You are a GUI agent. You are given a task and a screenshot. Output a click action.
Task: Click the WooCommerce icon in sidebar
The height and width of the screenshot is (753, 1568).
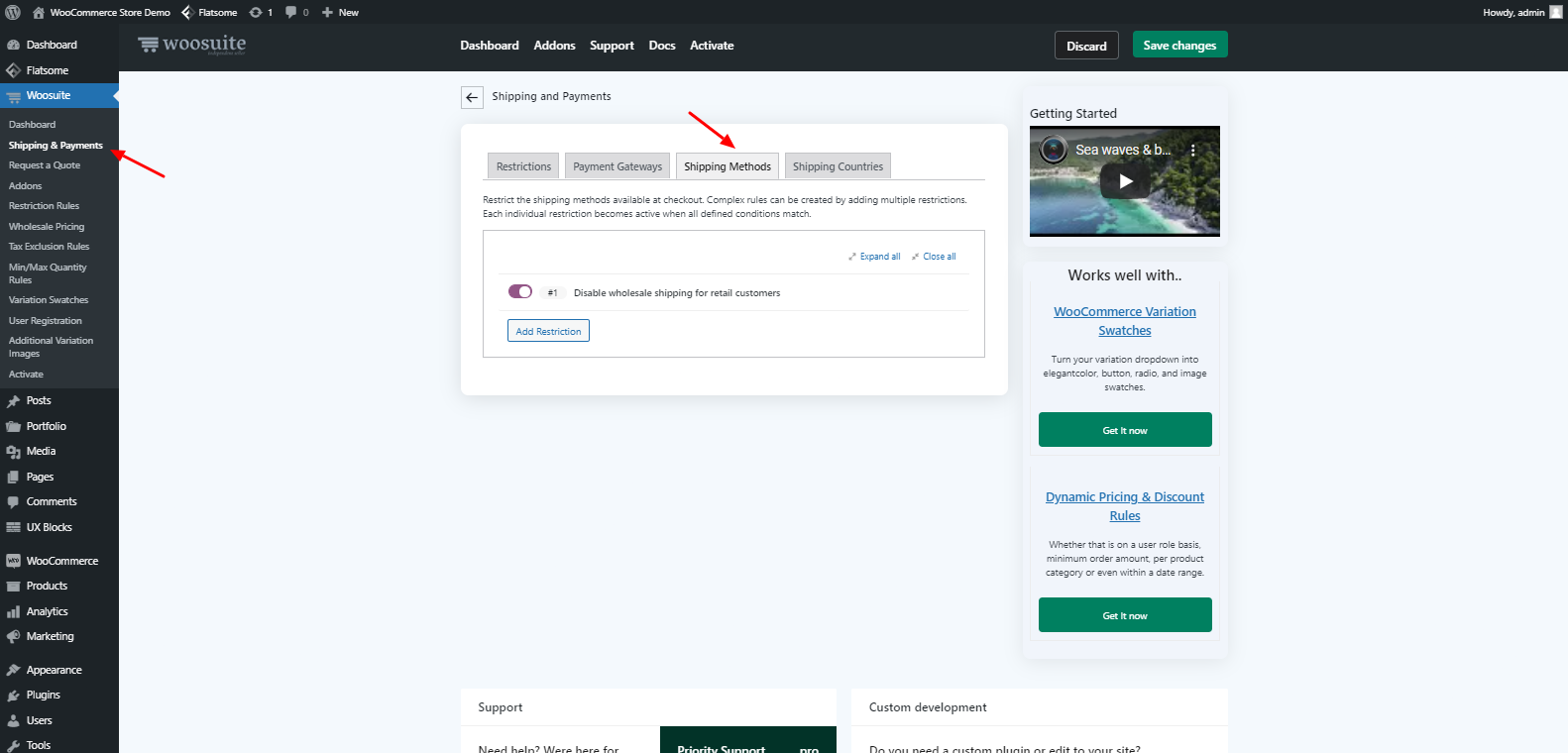coord(13,561)
